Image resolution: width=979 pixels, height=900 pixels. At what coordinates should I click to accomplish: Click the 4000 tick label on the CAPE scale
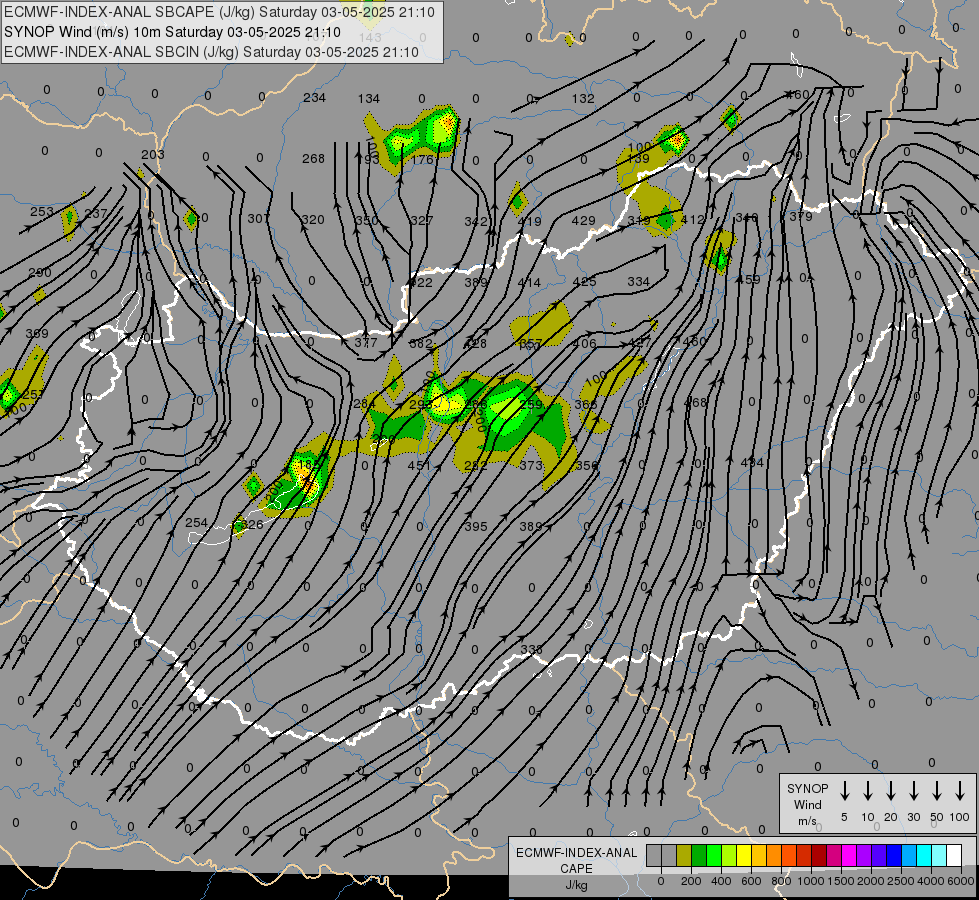pyautogui.click(x=930, y=881)
